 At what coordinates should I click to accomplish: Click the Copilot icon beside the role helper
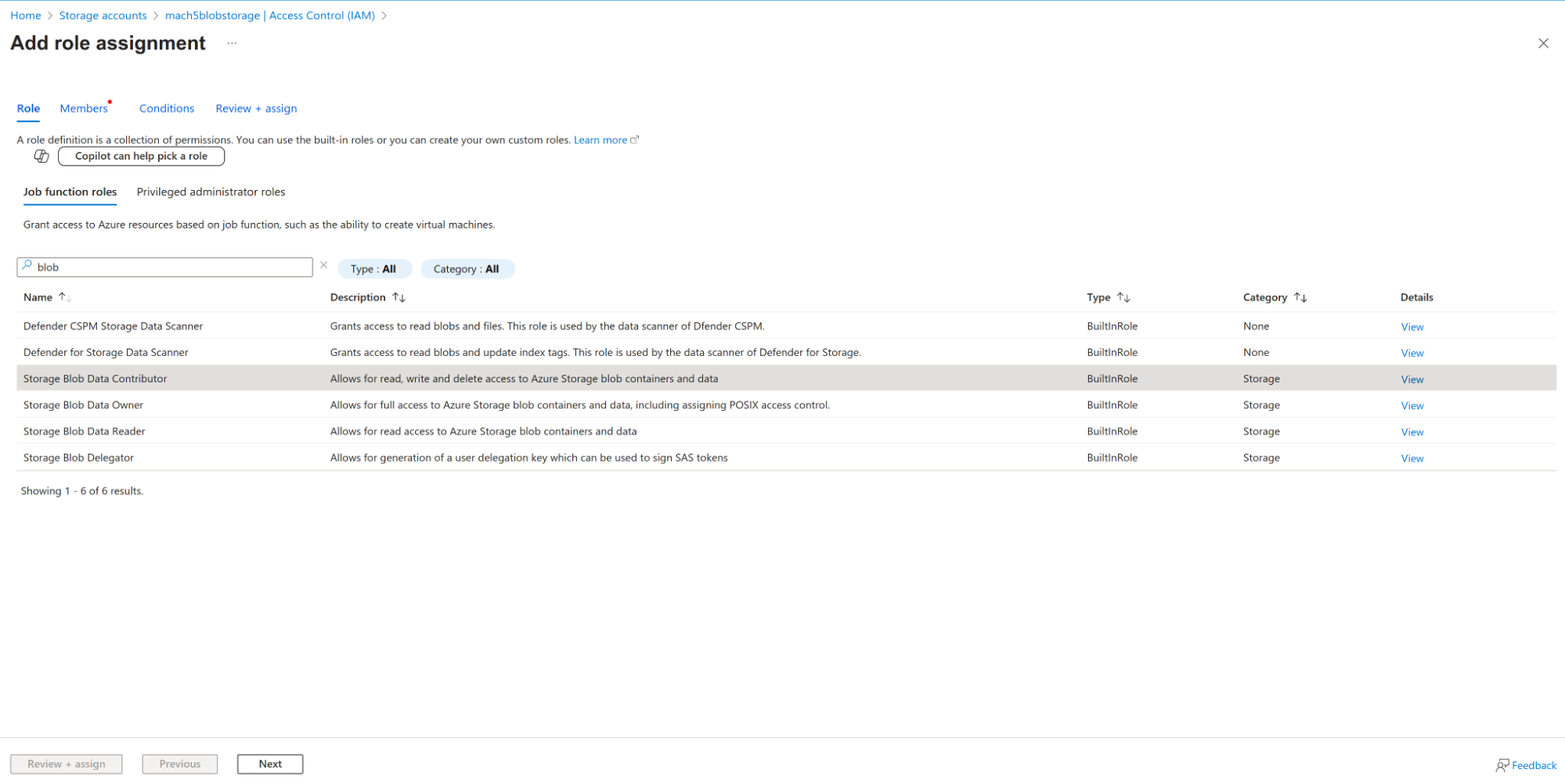point(41,156)
